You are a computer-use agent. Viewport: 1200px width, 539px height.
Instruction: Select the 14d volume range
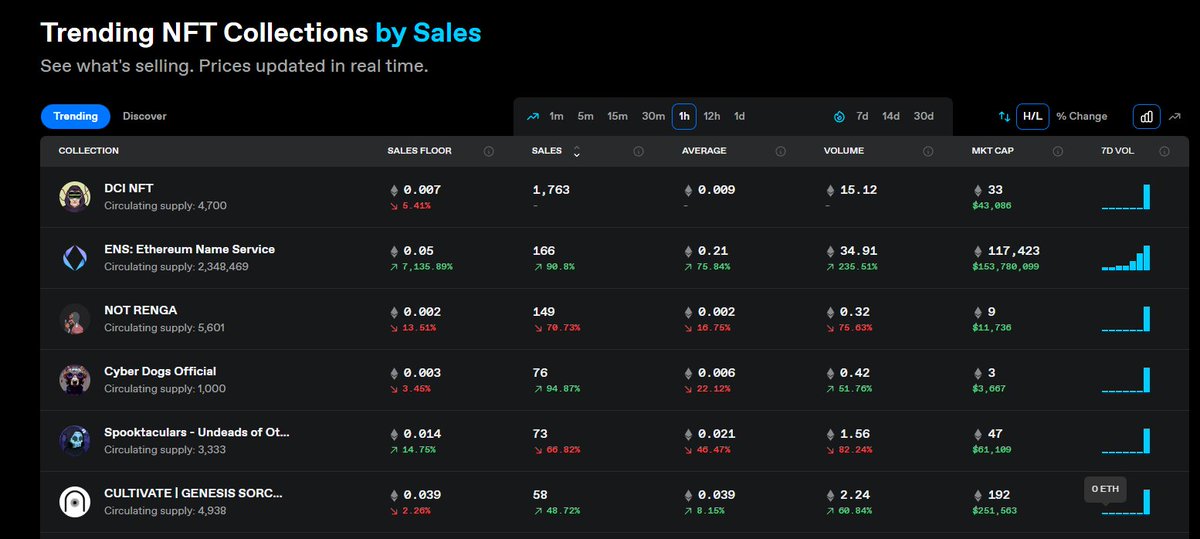[x=890, y=116]
